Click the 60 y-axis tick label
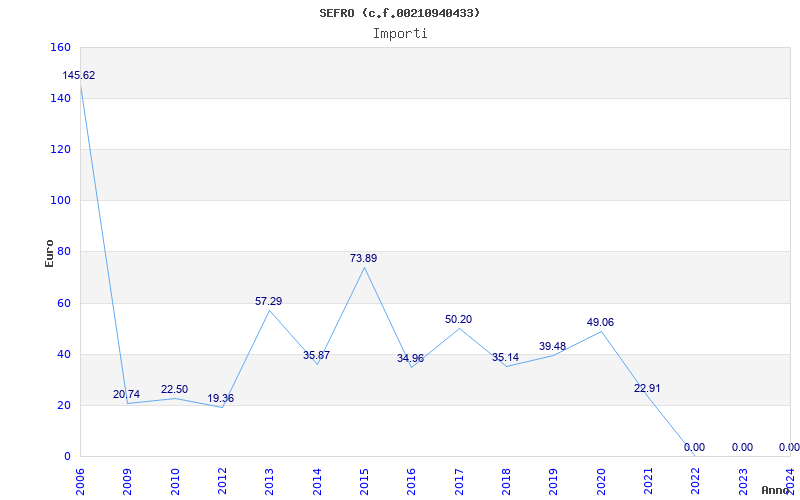The width and height of the screenshot is (800, 500). (x=63, y=304)
